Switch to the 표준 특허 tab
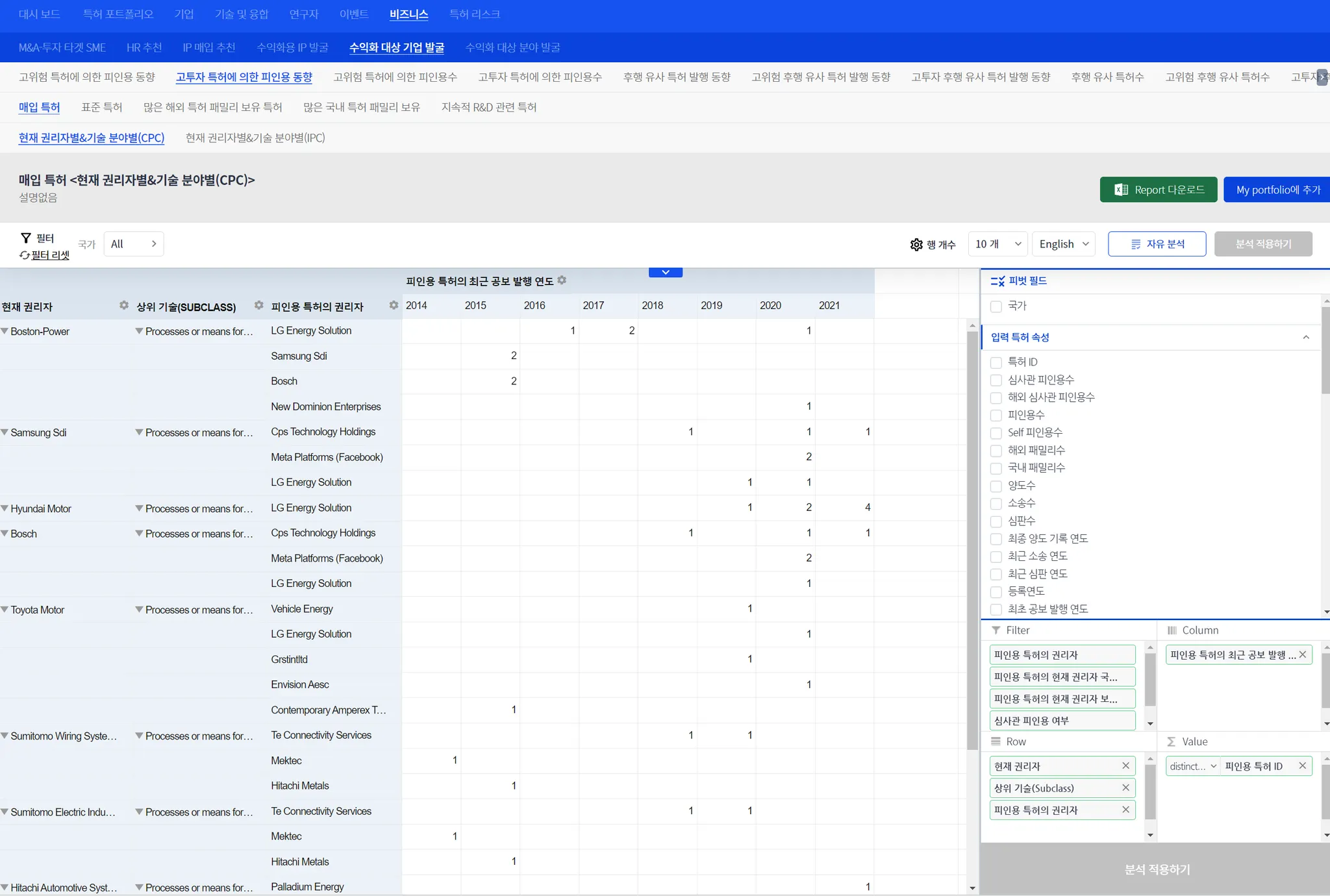 pos(101,107)
